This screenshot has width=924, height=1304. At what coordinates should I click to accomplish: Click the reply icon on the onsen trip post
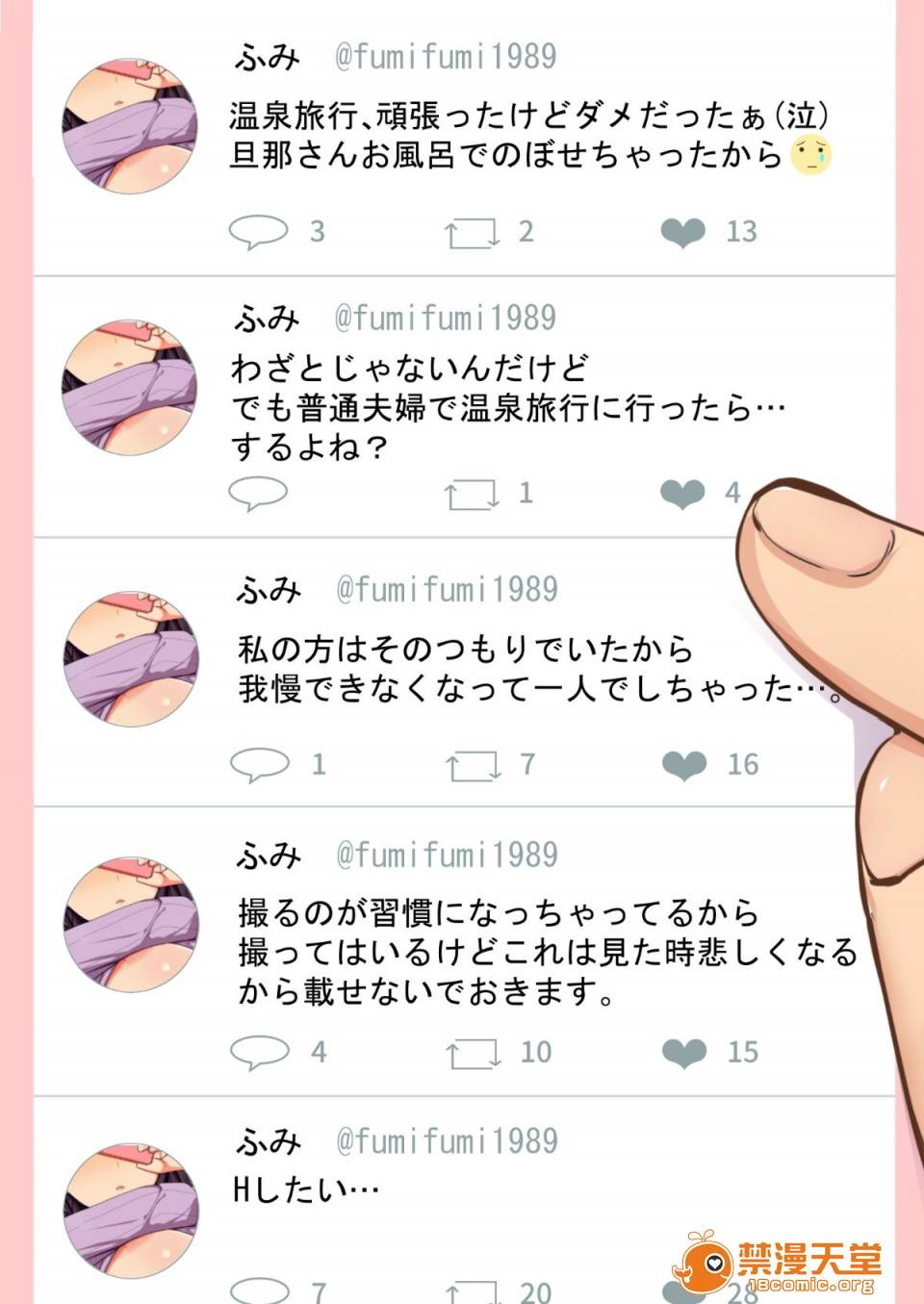pyautogui.click(x=258, y=232)
